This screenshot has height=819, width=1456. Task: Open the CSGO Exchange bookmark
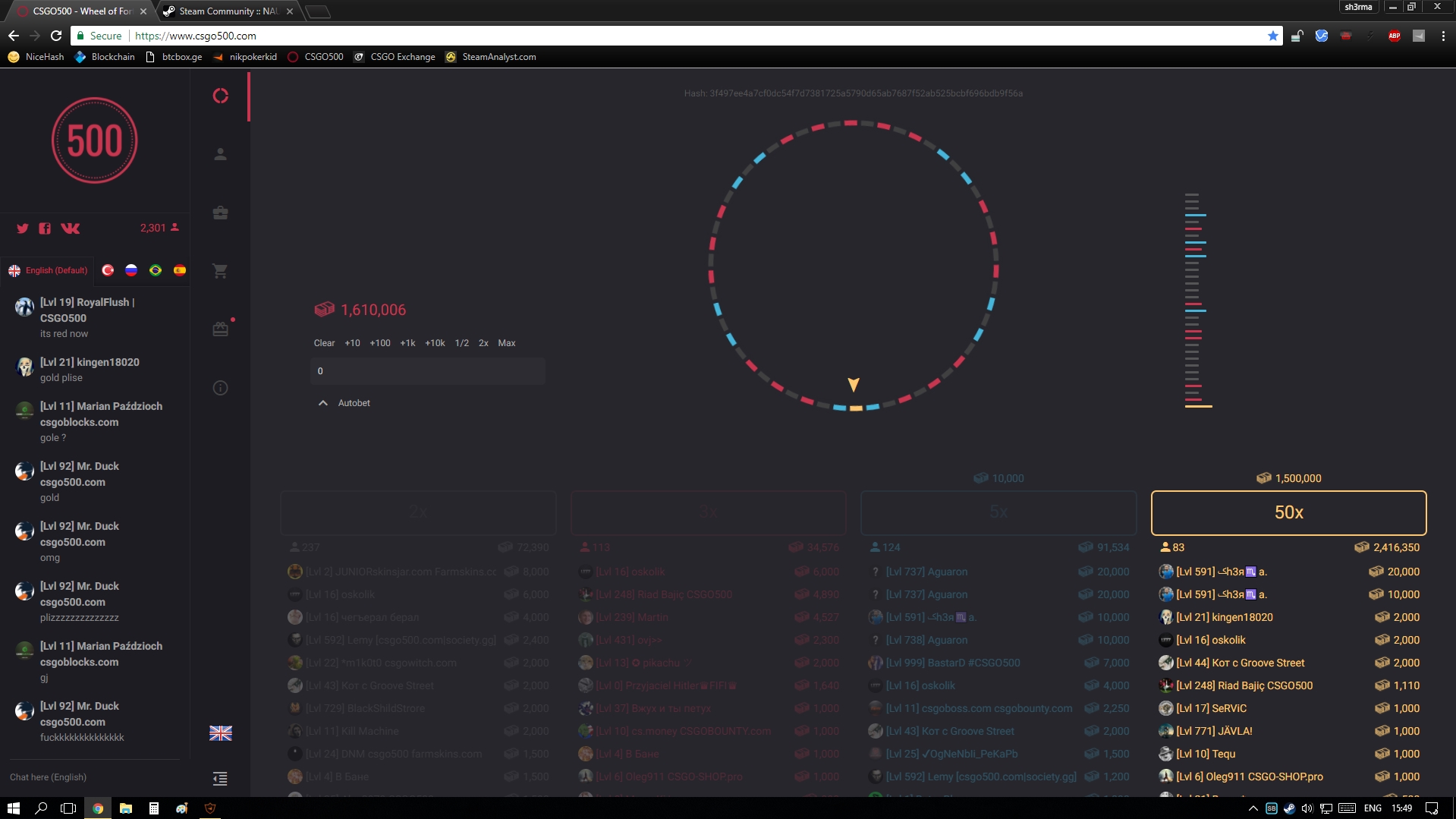(x=402, y=57)
